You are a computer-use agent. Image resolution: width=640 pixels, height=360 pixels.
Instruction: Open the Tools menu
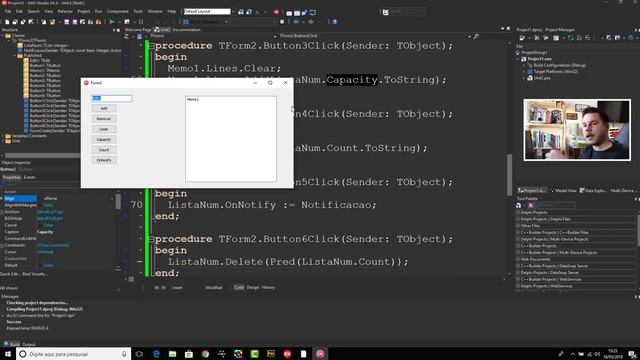coord(138,11)
